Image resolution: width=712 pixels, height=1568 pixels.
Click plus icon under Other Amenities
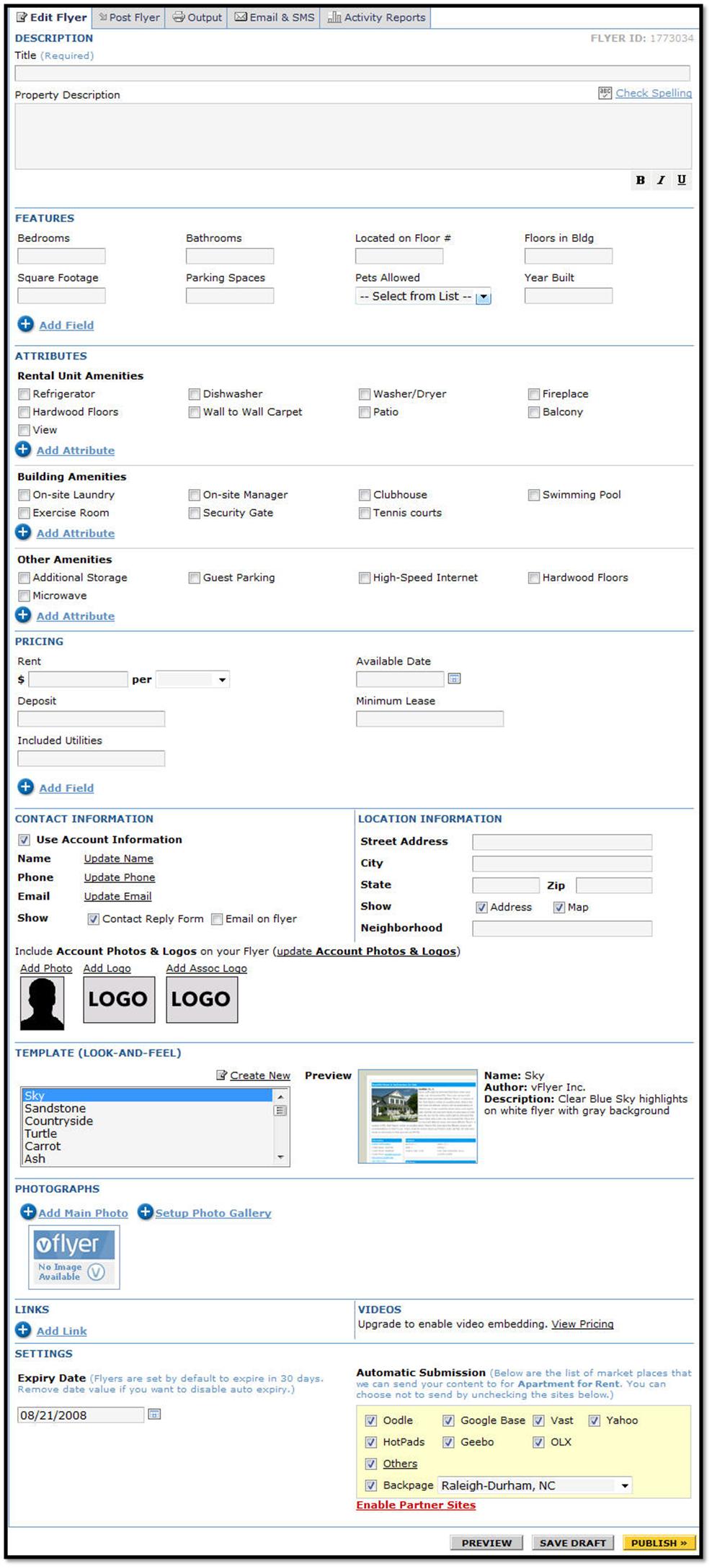[x=23, y=615]
